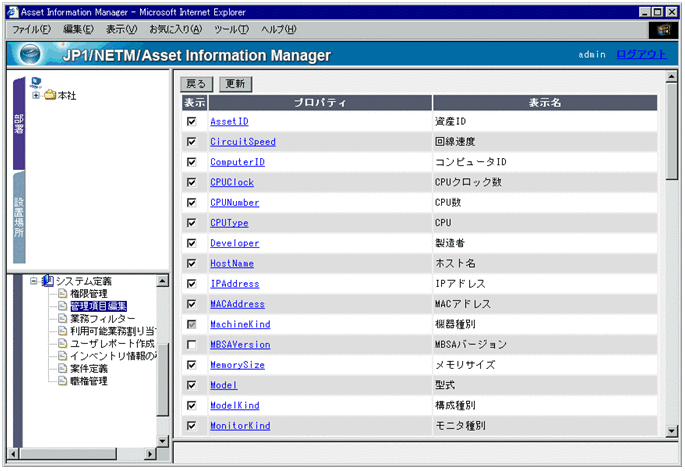The width and height of the screenshot is (685, 471).
Task: Open the CPUClock property link
Action: click(232, 182)
